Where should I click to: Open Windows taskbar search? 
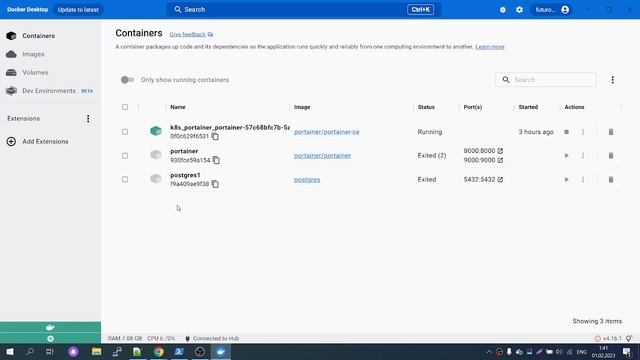(x=30, y=351)
